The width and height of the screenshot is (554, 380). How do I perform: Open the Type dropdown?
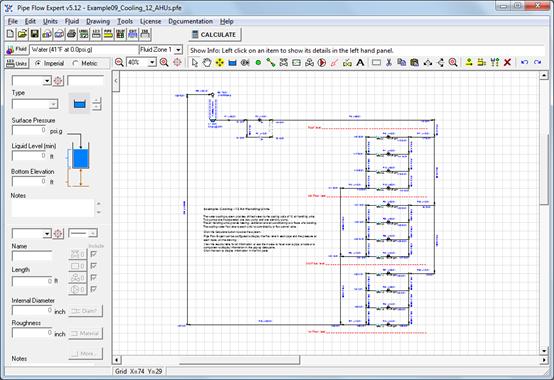pos(53,104)
